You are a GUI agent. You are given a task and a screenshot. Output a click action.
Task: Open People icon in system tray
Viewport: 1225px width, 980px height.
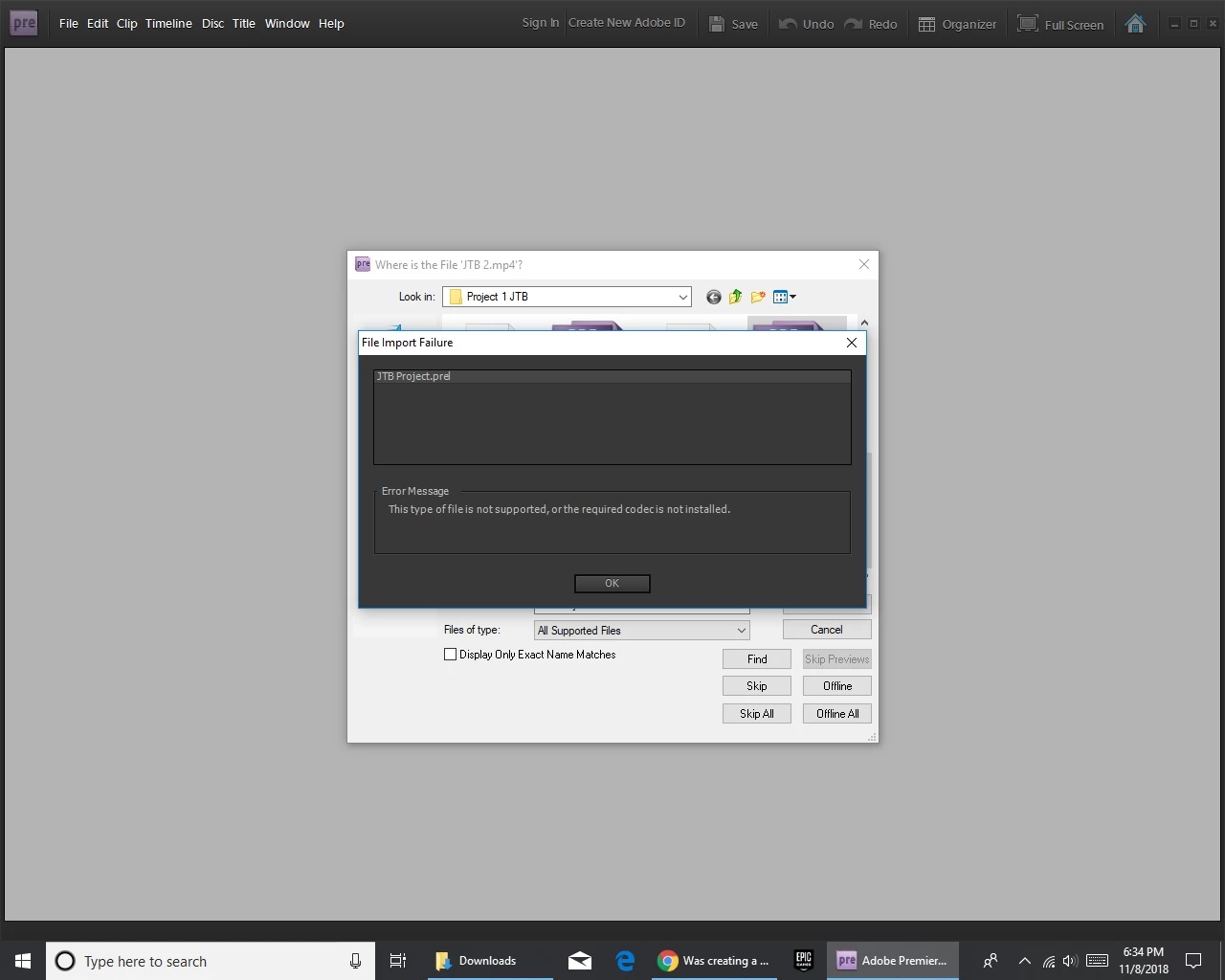point(991,961)
